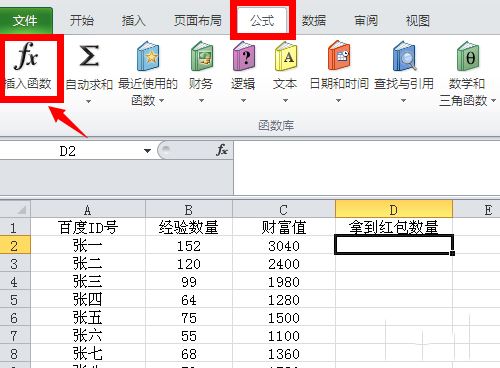Viewport: 500px width, 368px height.
Task: Open the Financial (财务) functions icon
Action: (x=201, y=56)
